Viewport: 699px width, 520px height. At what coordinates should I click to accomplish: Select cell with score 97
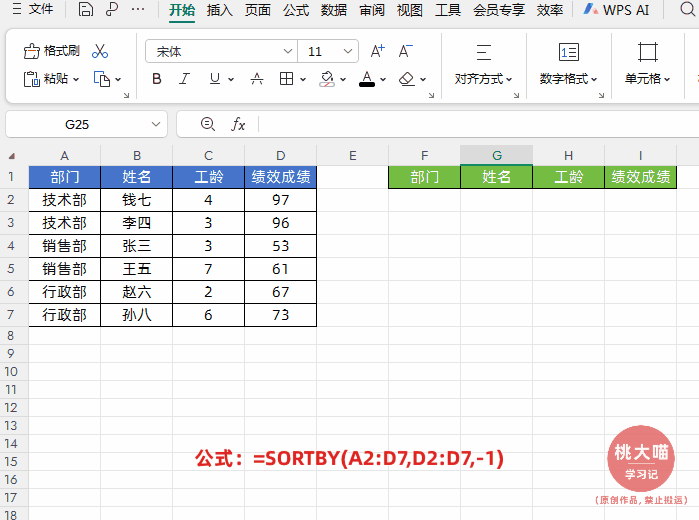point(280,200)
